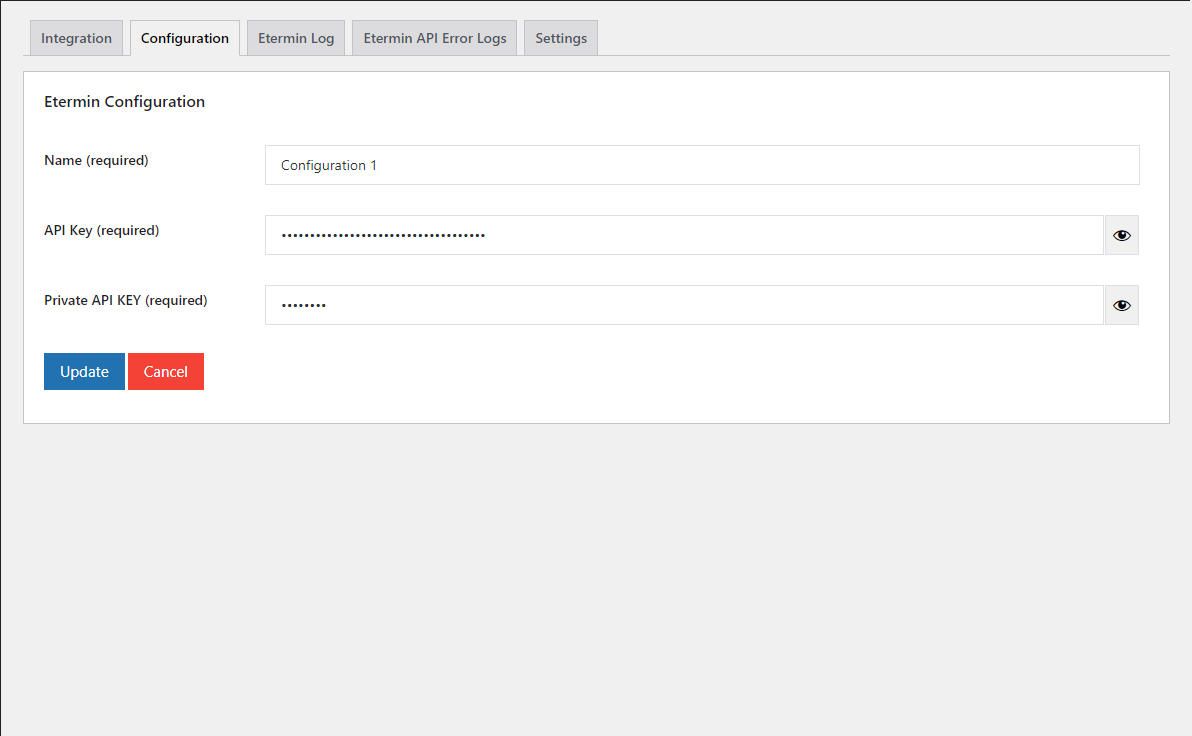
Task: Focus the API Key password field
Action: (x=684, y=235)
